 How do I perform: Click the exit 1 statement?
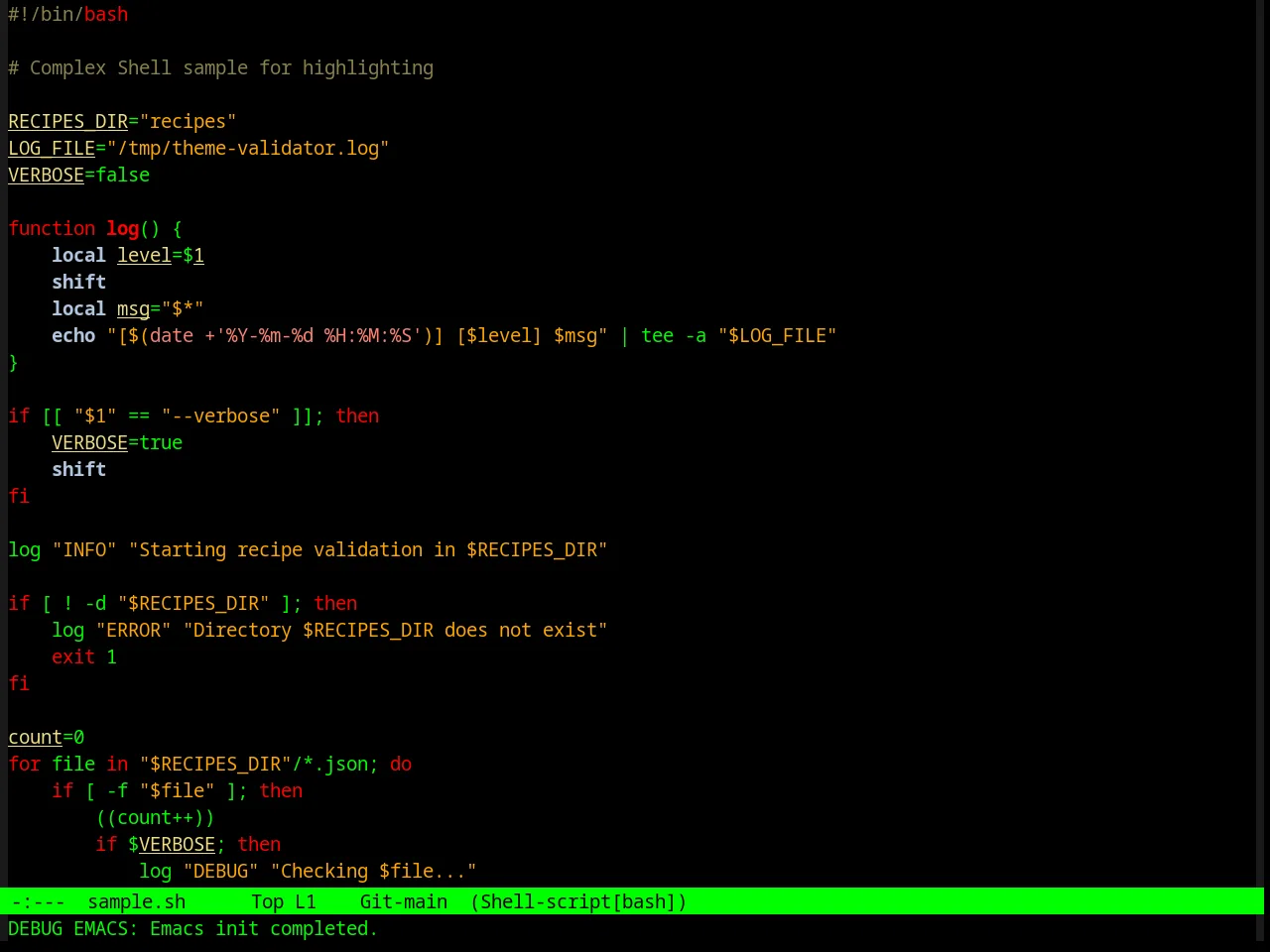point(84,657)
